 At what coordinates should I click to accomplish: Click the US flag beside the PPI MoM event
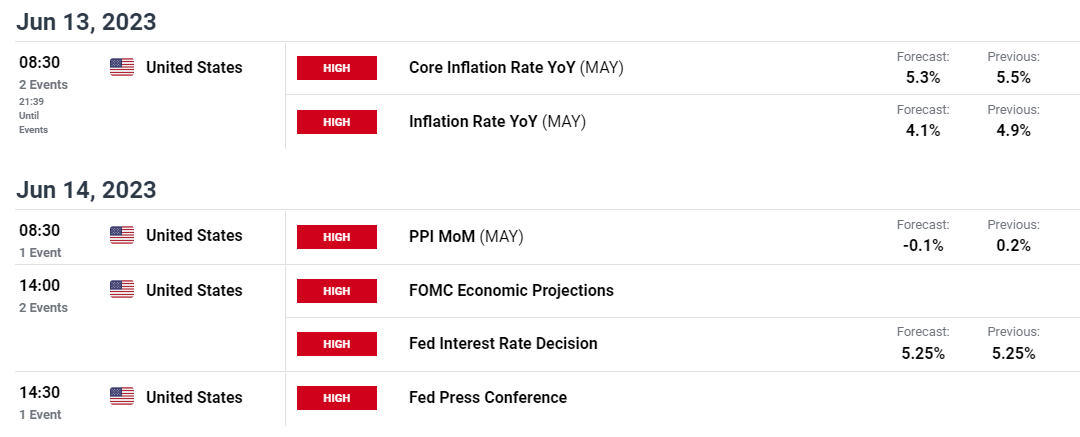(x=122, y=235)
